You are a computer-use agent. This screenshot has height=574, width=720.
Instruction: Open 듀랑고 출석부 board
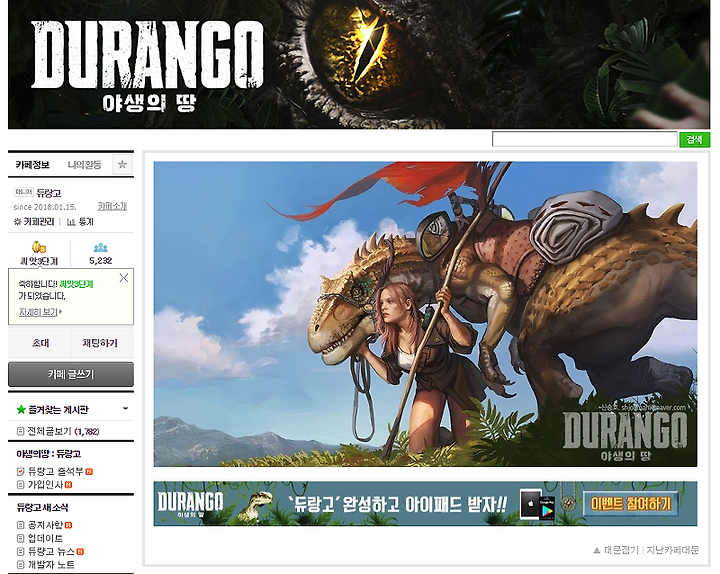(x=55, y=471)
